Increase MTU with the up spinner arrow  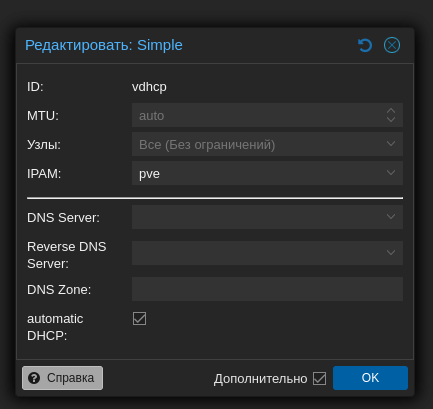click(x=391, y=111)
